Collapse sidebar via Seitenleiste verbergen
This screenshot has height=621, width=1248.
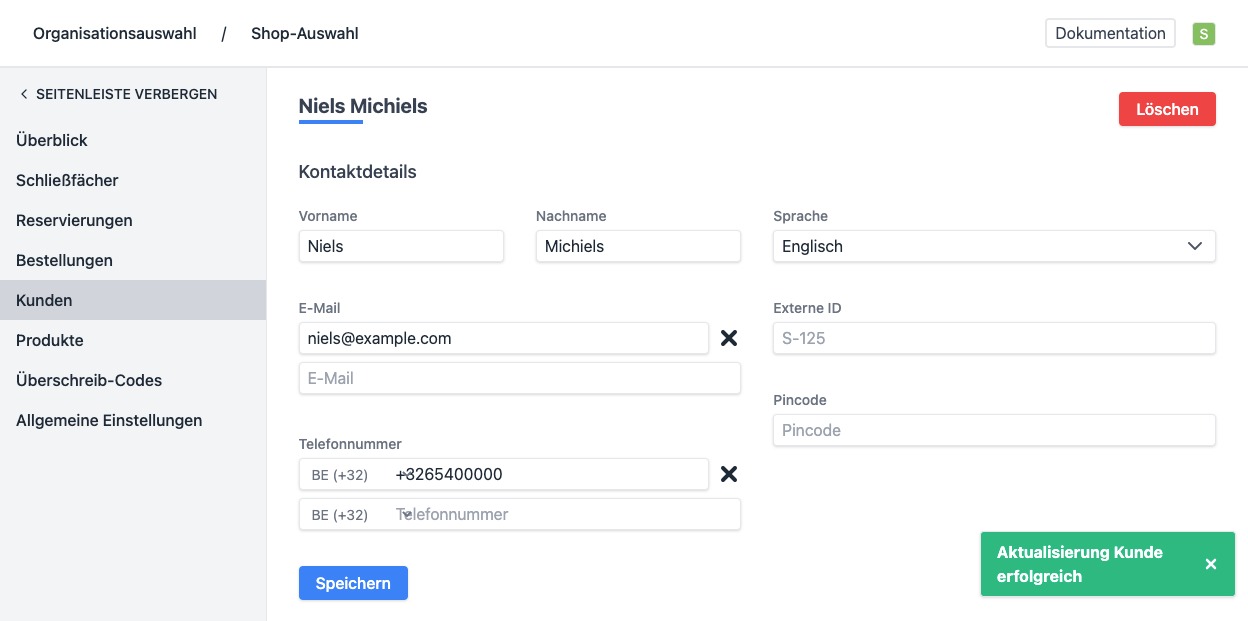(x=118, y=94)
